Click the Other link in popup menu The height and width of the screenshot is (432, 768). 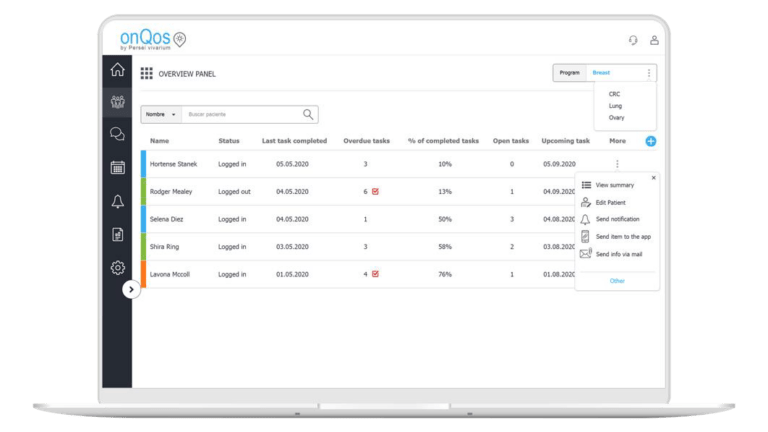point(617,281)
